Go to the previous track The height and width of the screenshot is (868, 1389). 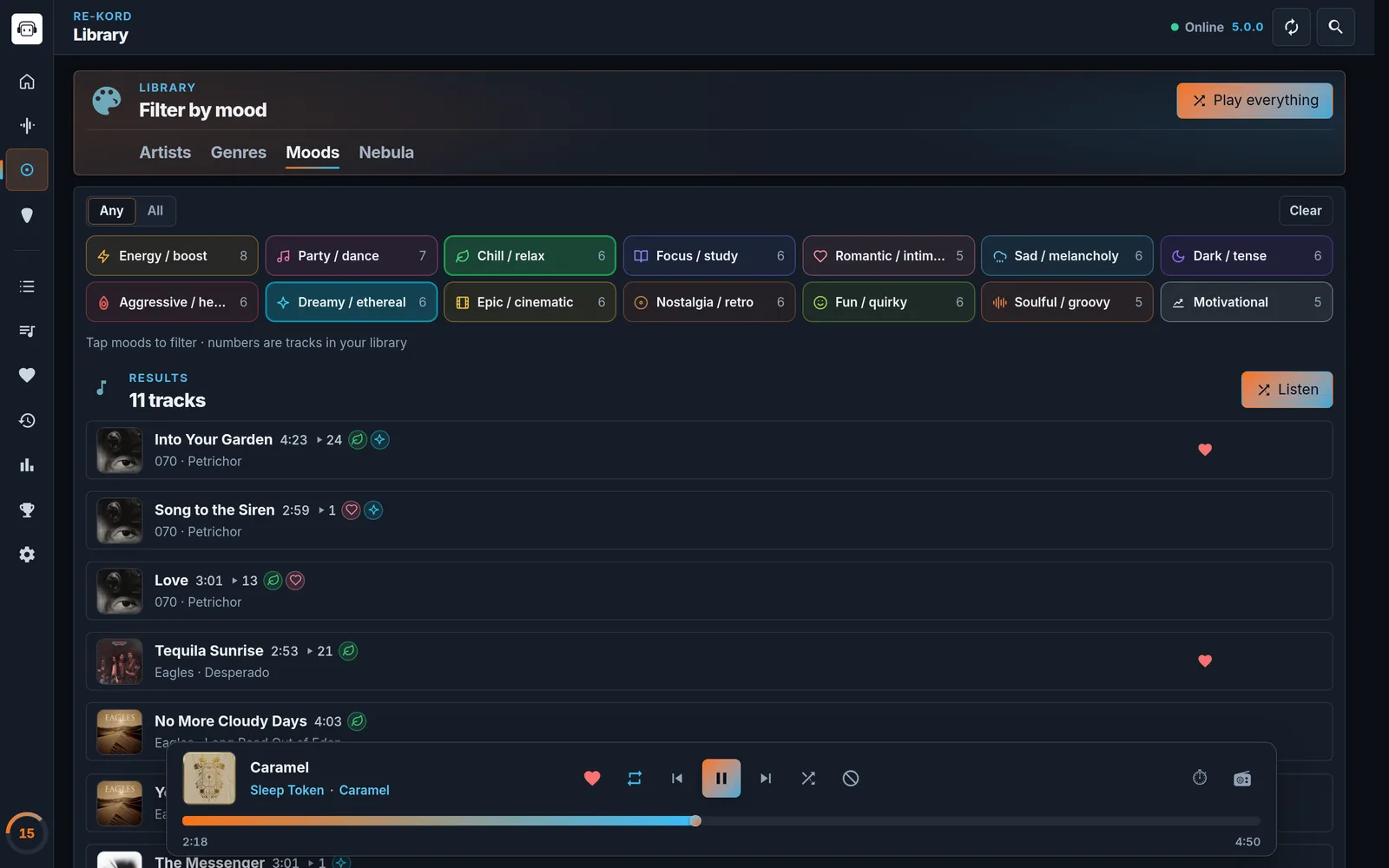677,779
